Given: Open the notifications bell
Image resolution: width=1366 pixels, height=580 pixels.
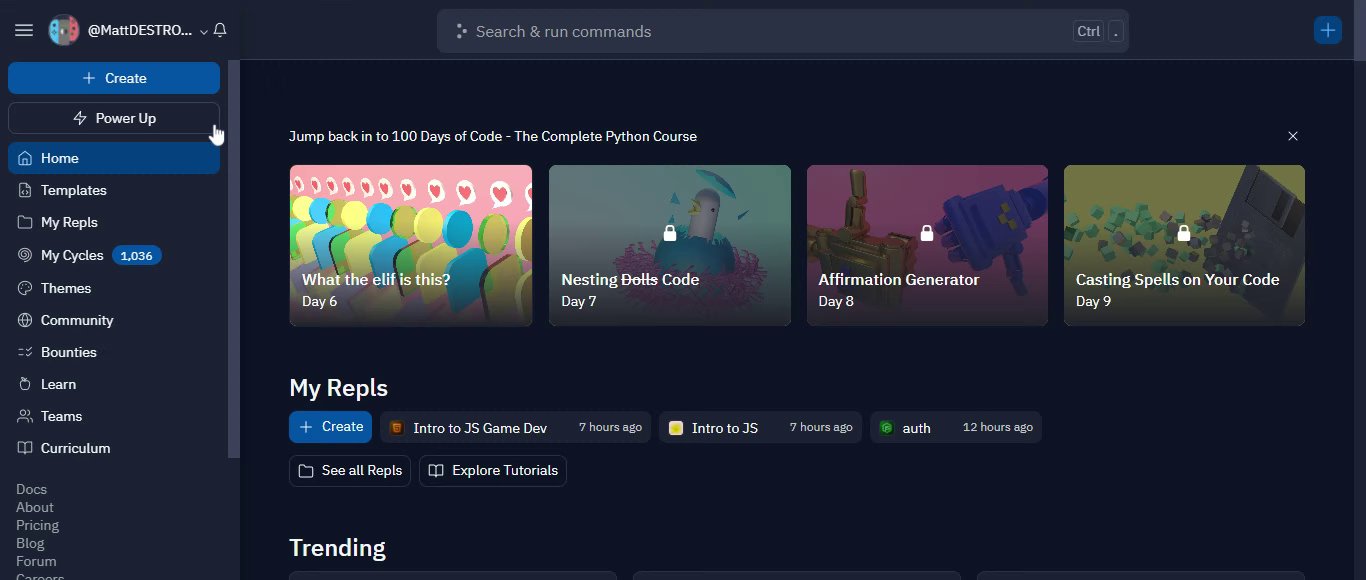Looking at the screenshot, I should (220, 31).
